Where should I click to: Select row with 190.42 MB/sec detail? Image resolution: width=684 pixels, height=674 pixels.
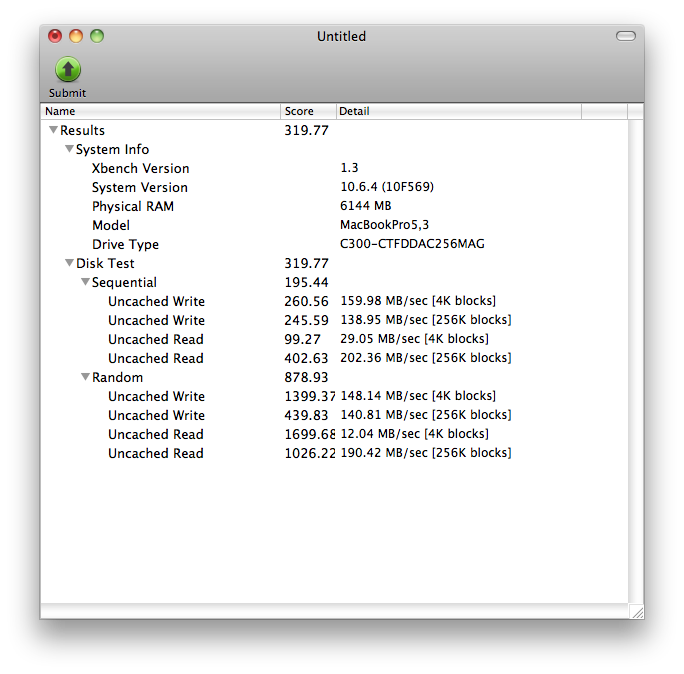(335, 453)
